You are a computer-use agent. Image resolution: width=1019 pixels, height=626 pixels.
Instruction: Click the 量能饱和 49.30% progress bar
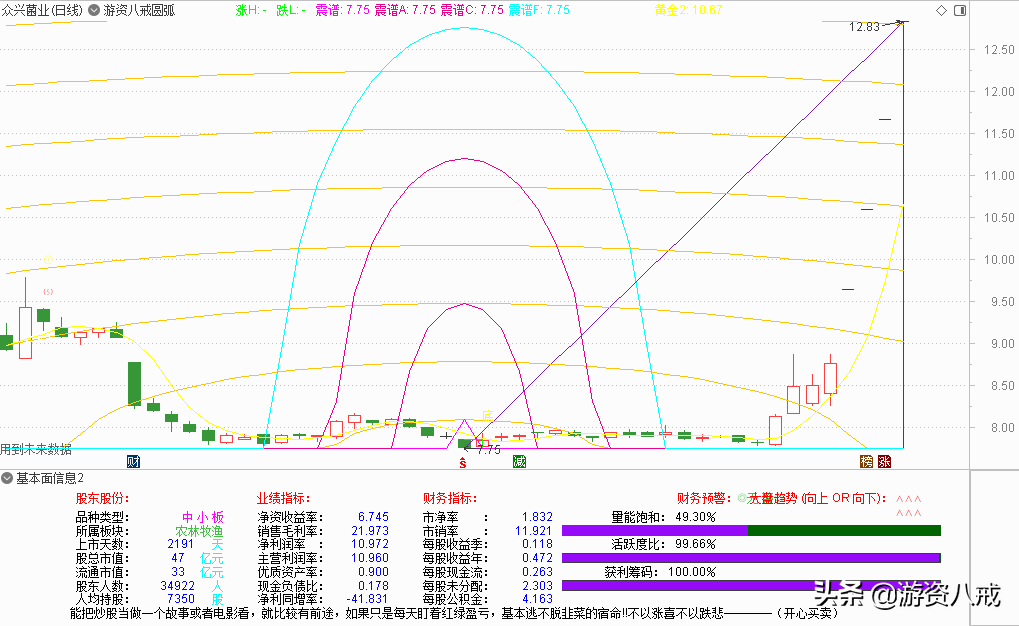(x=751, y=530)
